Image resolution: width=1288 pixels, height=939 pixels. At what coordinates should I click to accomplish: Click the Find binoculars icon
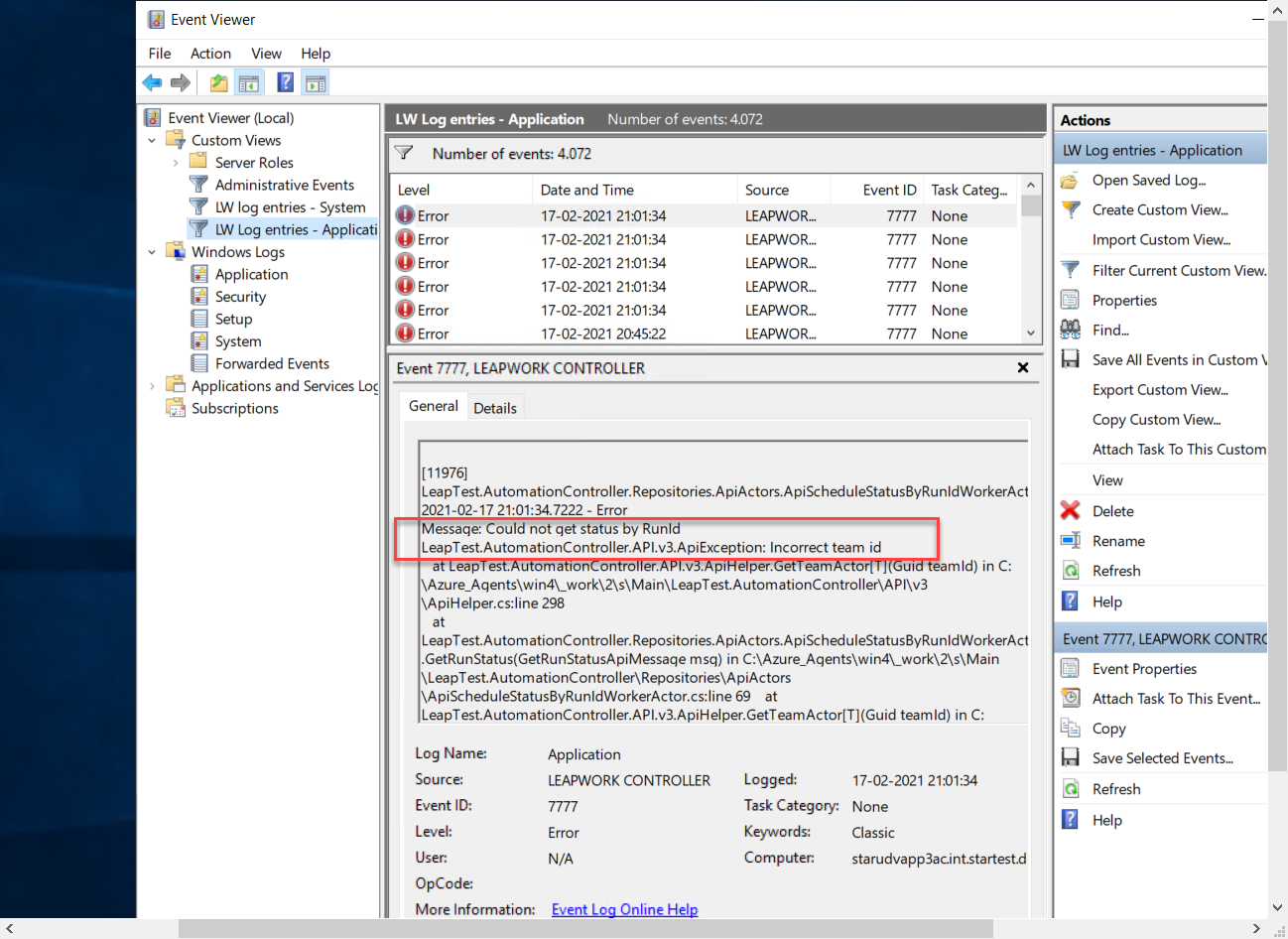[1070, 330]
